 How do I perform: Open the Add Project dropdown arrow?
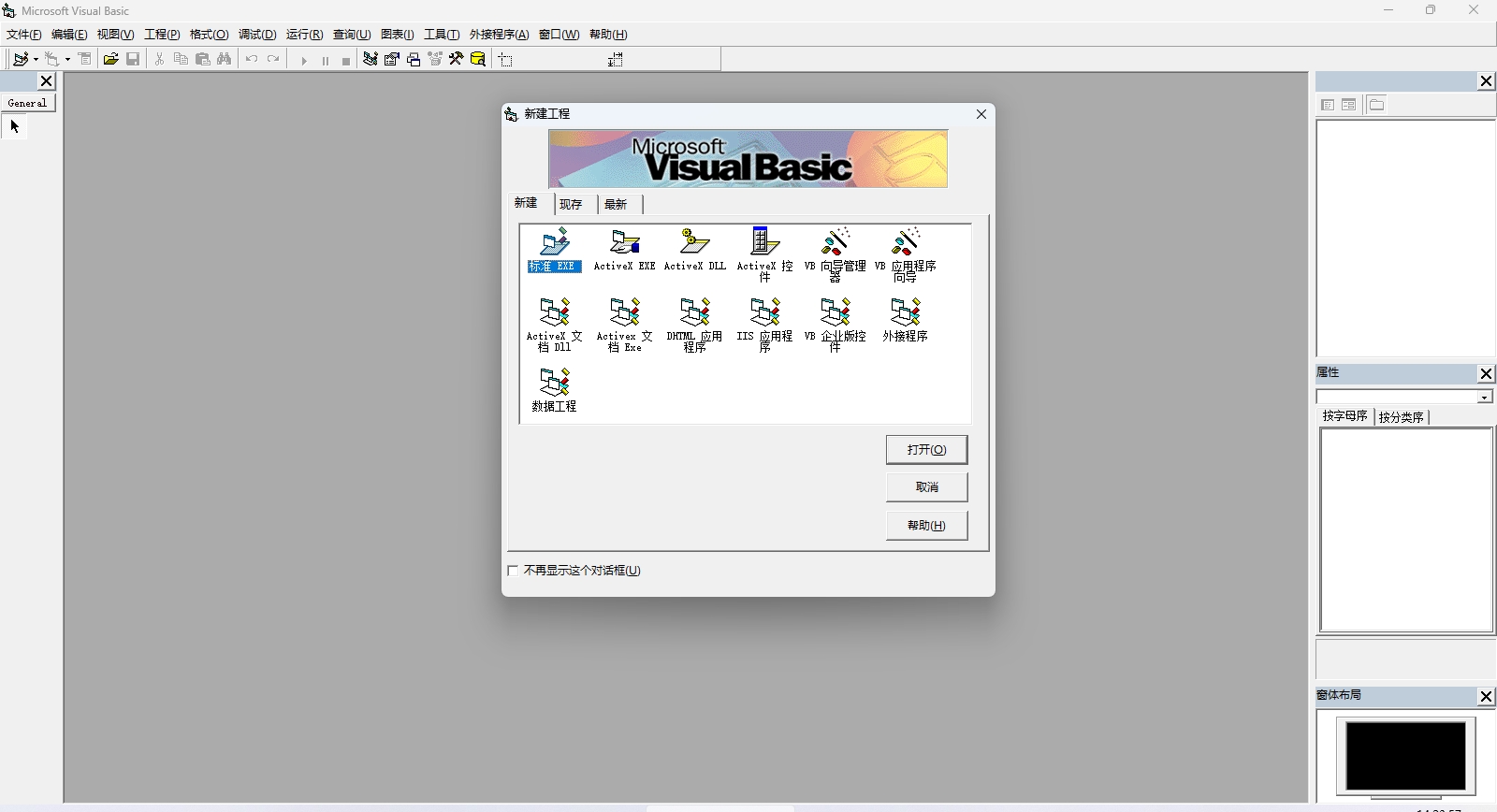click(36, 59)
